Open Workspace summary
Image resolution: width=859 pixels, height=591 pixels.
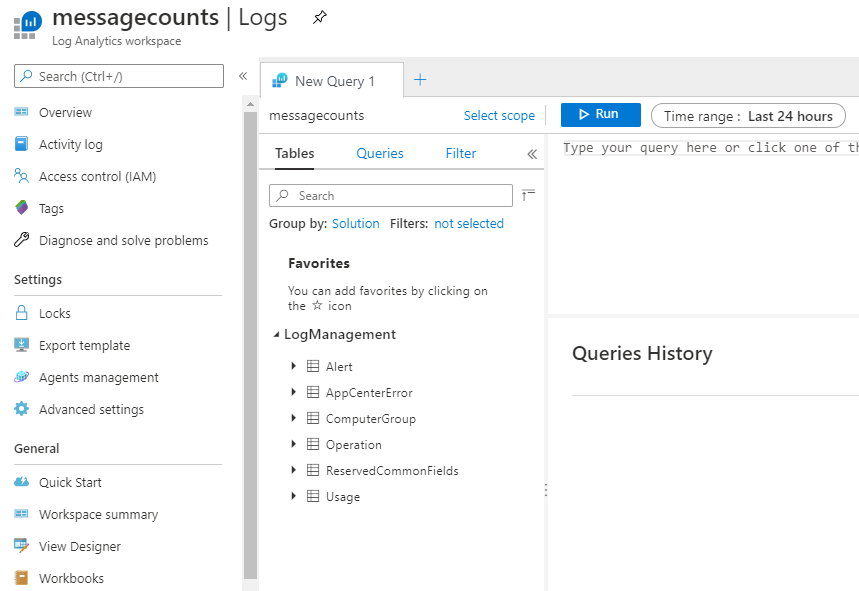click(x=99, y=514)
